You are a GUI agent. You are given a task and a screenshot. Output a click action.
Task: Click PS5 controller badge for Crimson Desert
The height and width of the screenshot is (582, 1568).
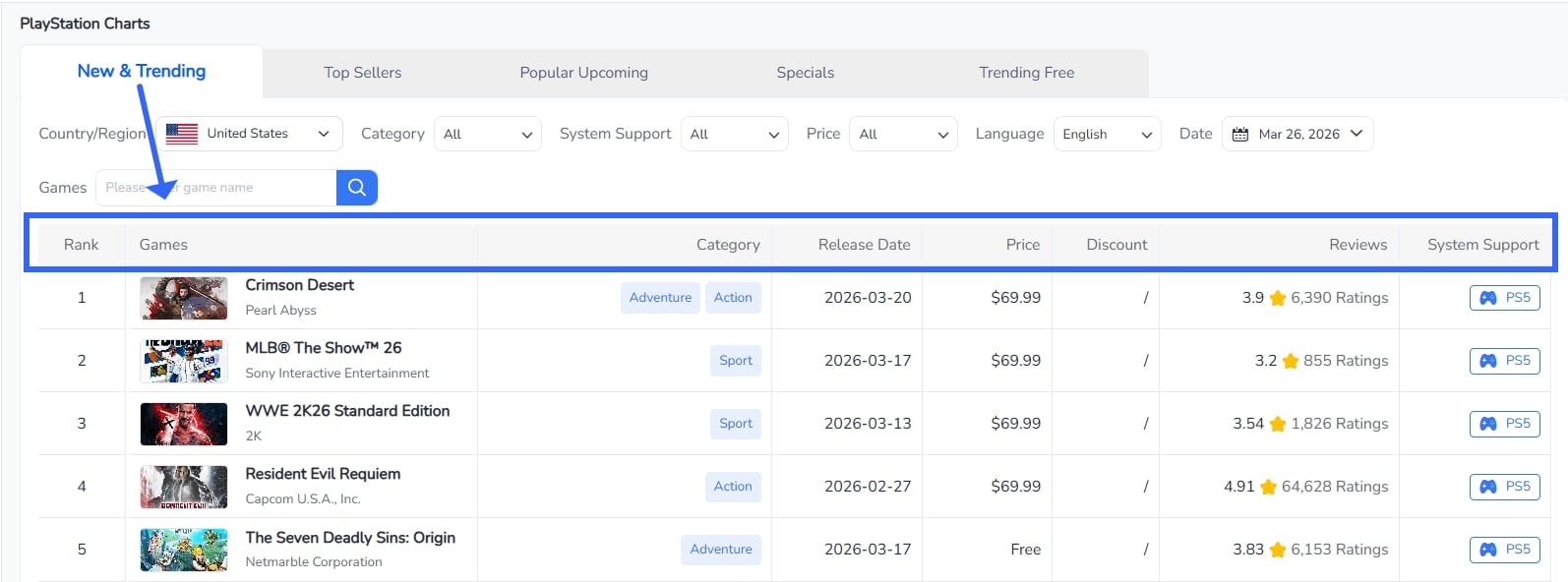coord(1504,298)
